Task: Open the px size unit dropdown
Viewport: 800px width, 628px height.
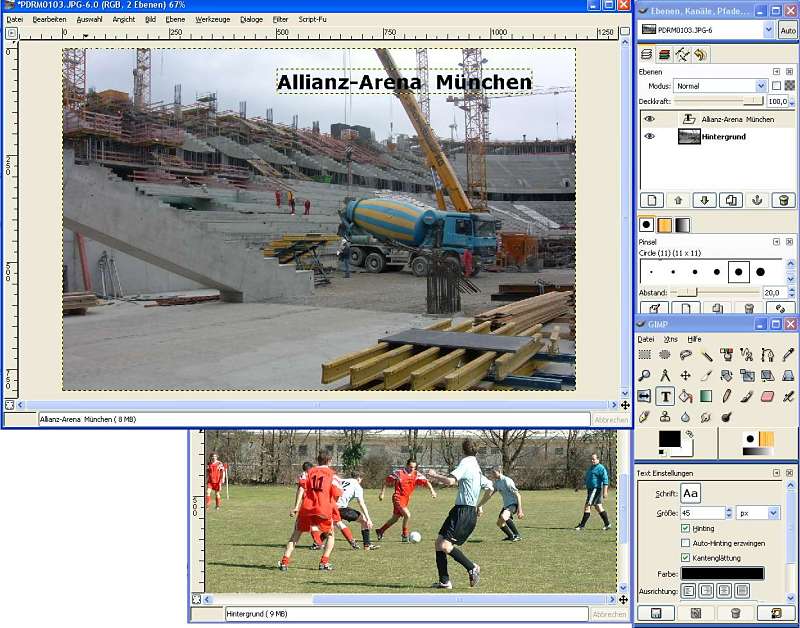Action: point(758,513)
